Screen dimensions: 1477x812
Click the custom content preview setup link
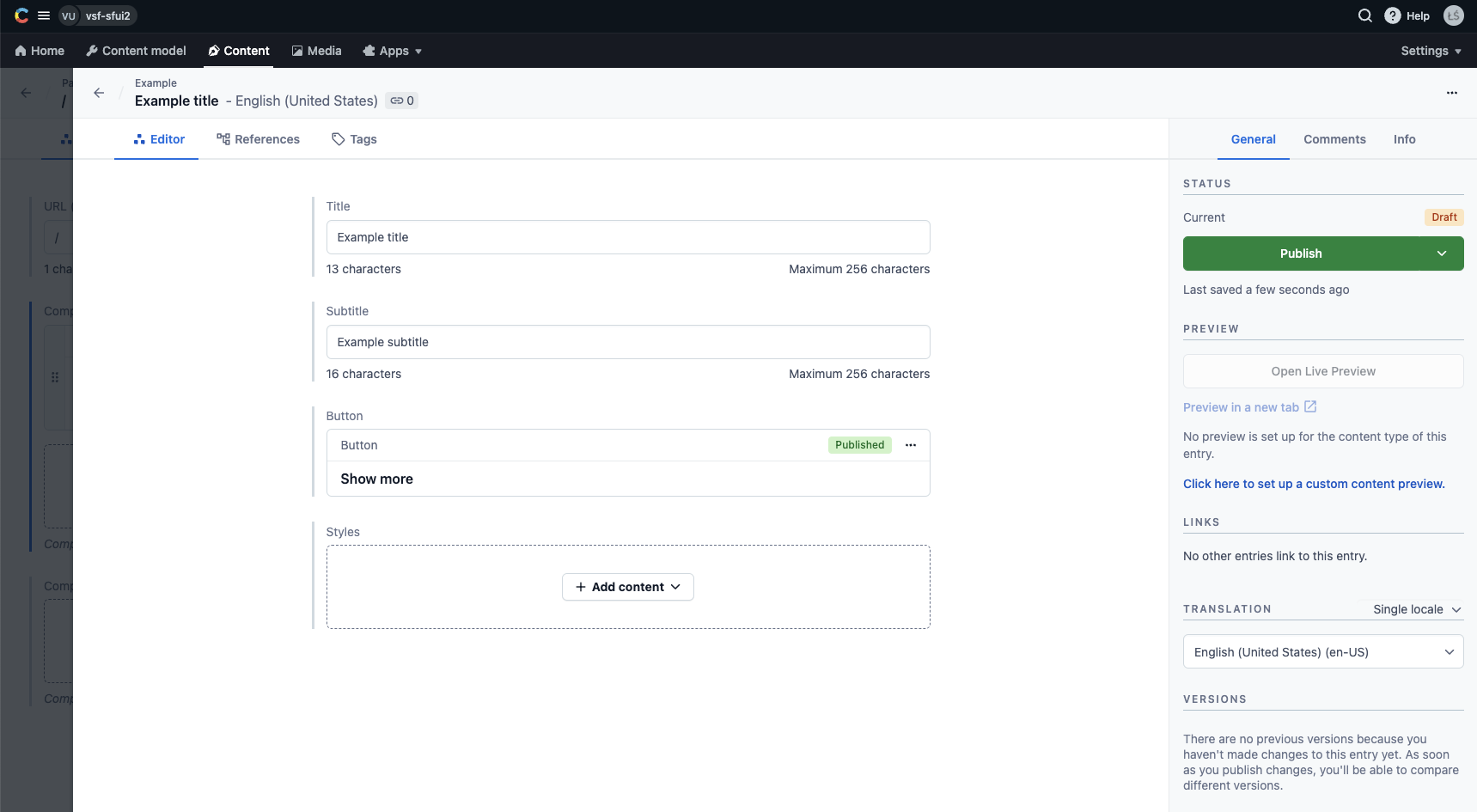(1314, 484)
